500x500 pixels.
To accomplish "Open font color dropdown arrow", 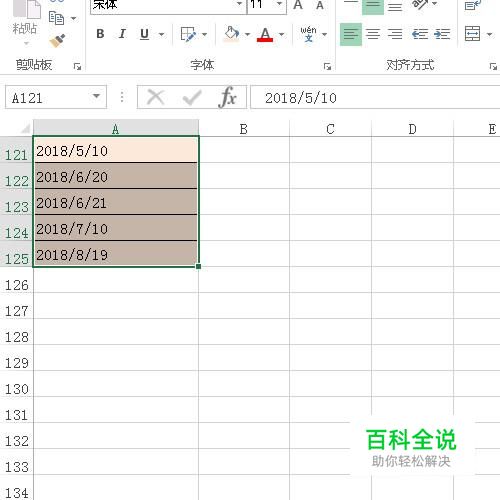I will pos(282,34).
